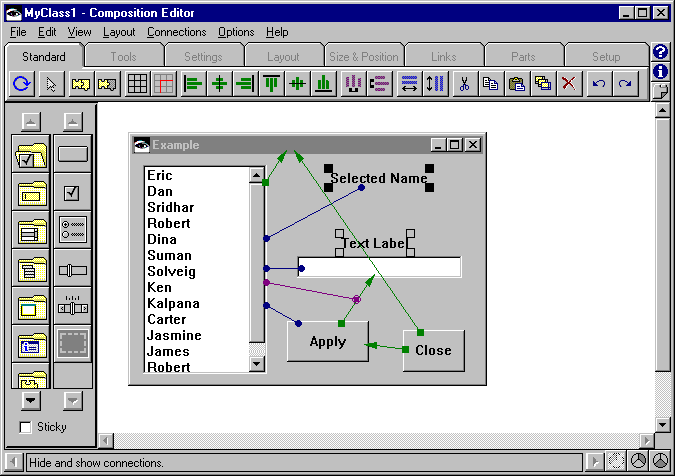675x476 pixels.
Task: Align parts to left edge icon
Action: click(x=192, y=83)
